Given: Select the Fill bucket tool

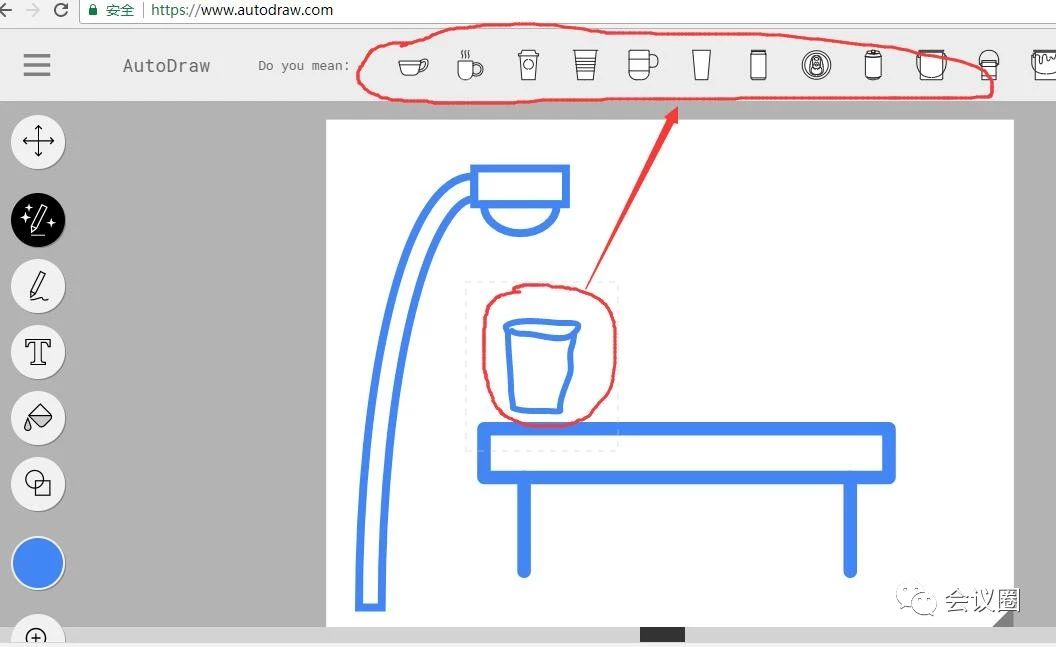Looking at the screenshot, I should pos(38,417).
